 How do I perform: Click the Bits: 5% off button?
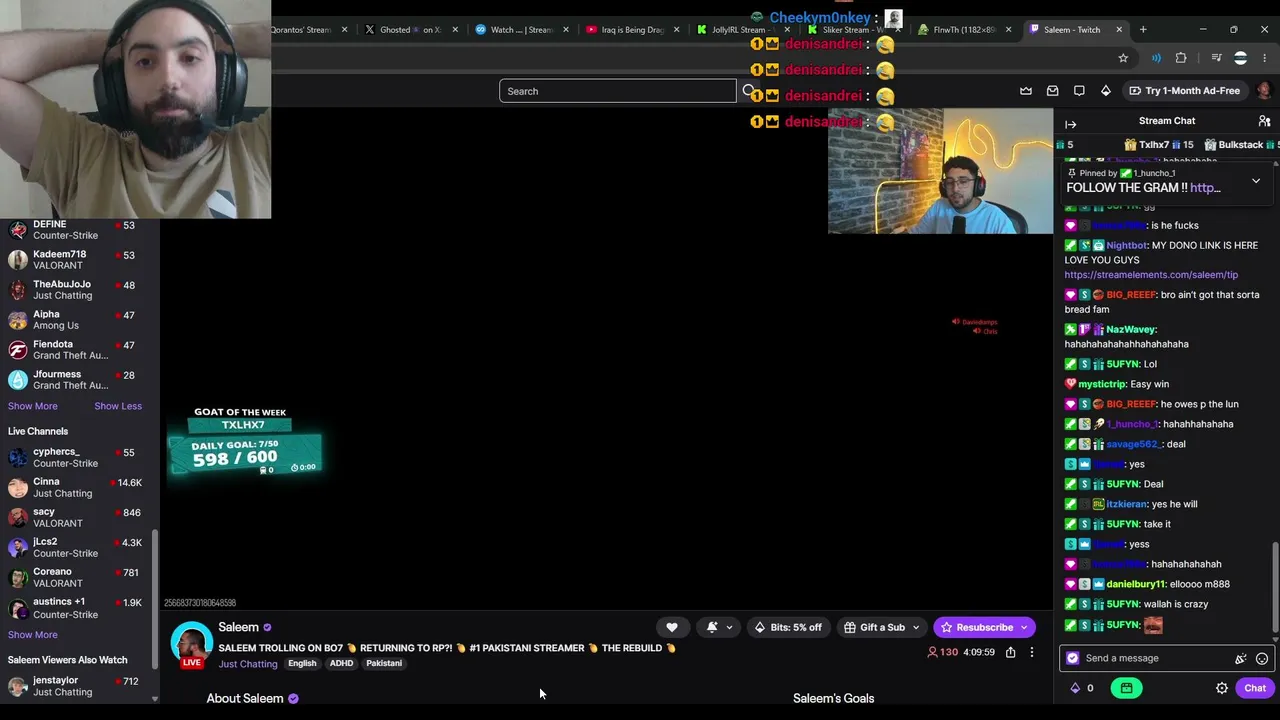click(788, 627)
